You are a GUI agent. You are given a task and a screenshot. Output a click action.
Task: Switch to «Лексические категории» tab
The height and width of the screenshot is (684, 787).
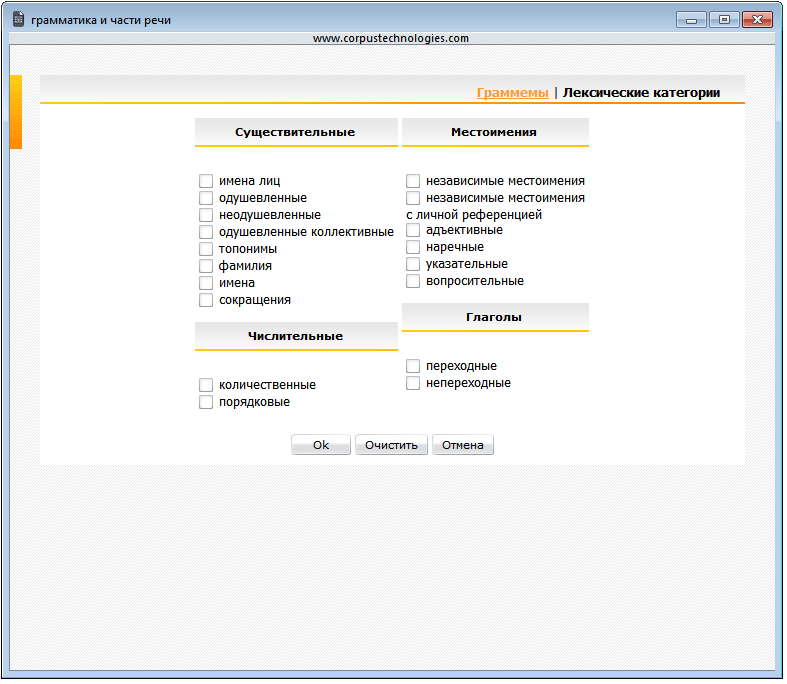(x=641, y=93)
